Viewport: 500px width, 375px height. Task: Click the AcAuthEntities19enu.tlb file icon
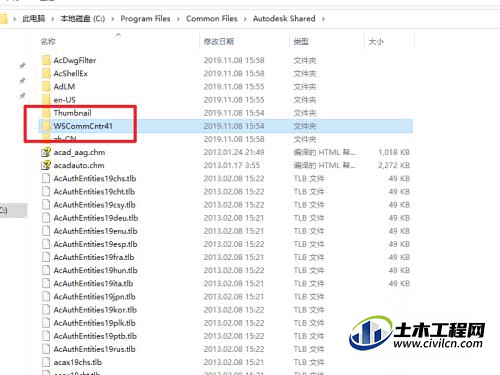click(46, 231)
